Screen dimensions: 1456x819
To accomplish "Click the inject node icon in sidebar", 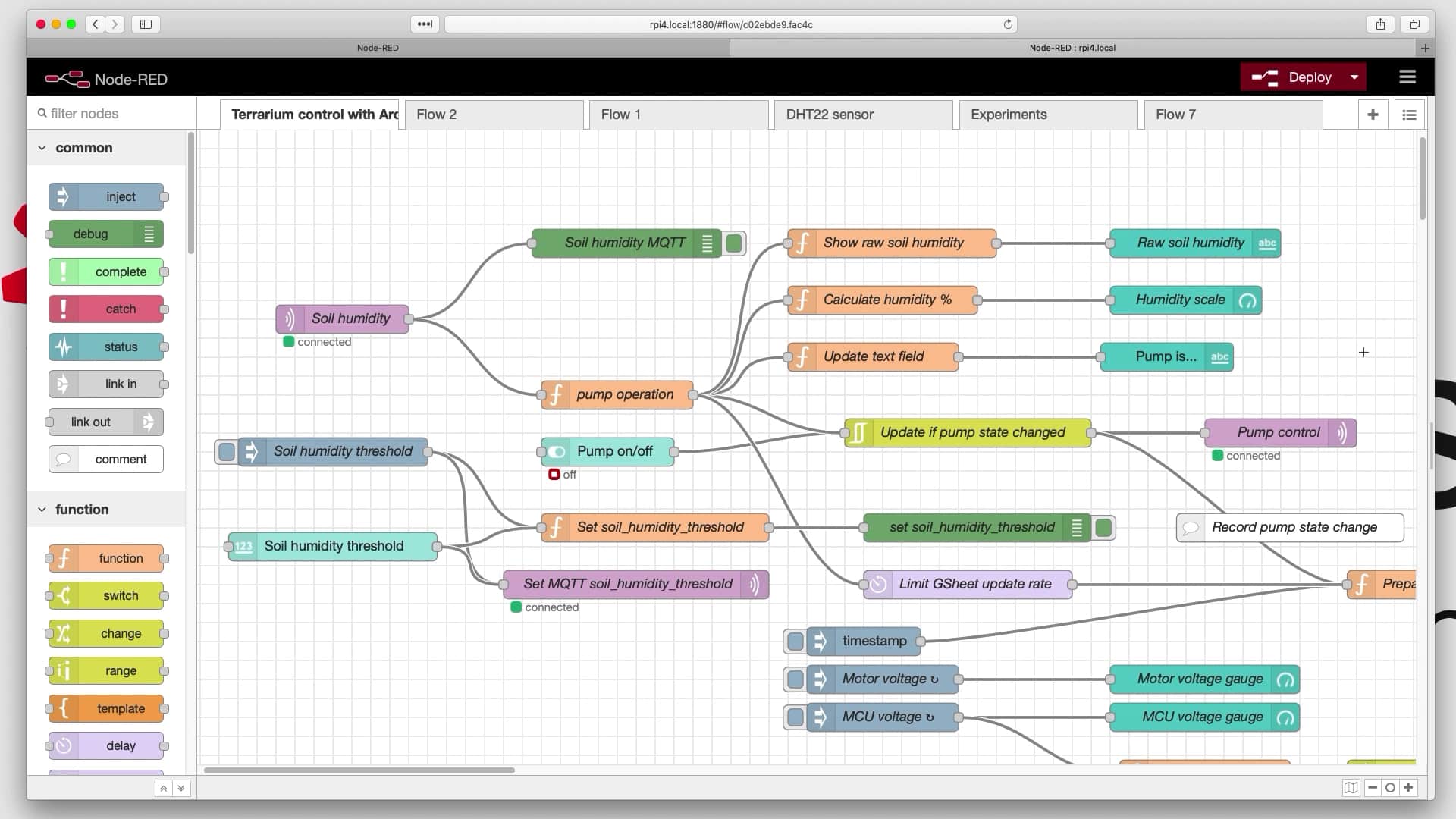I will click(x=64, y=196).
